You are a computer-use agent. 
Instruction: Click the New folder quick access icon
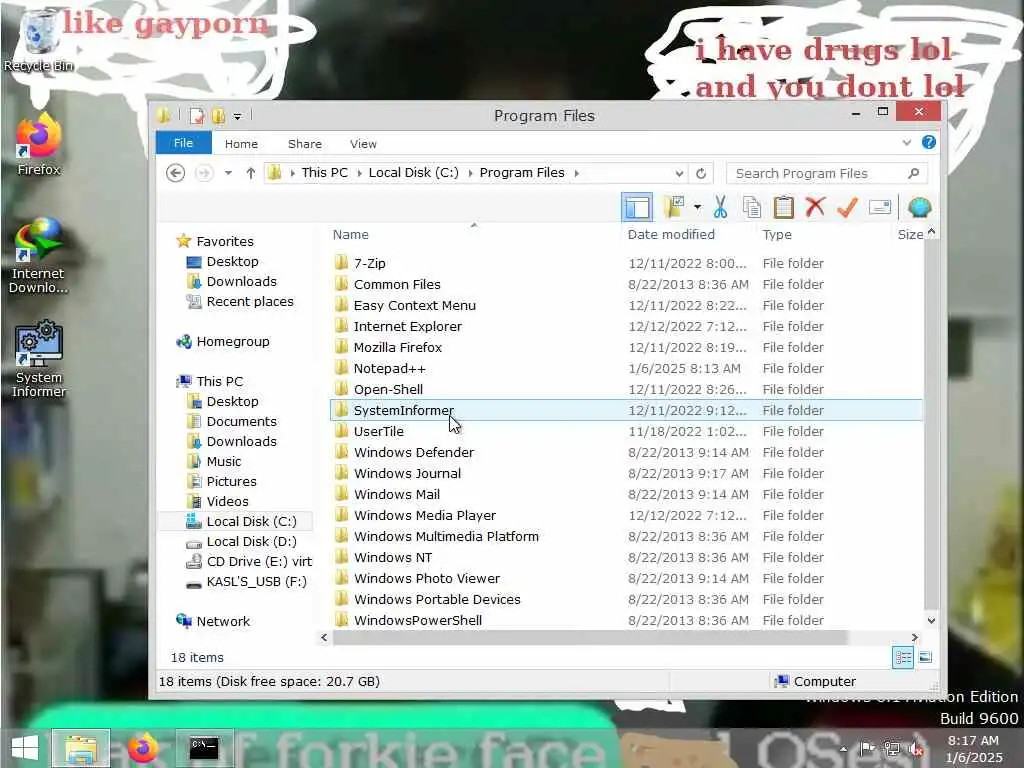(x=218, y=116)
